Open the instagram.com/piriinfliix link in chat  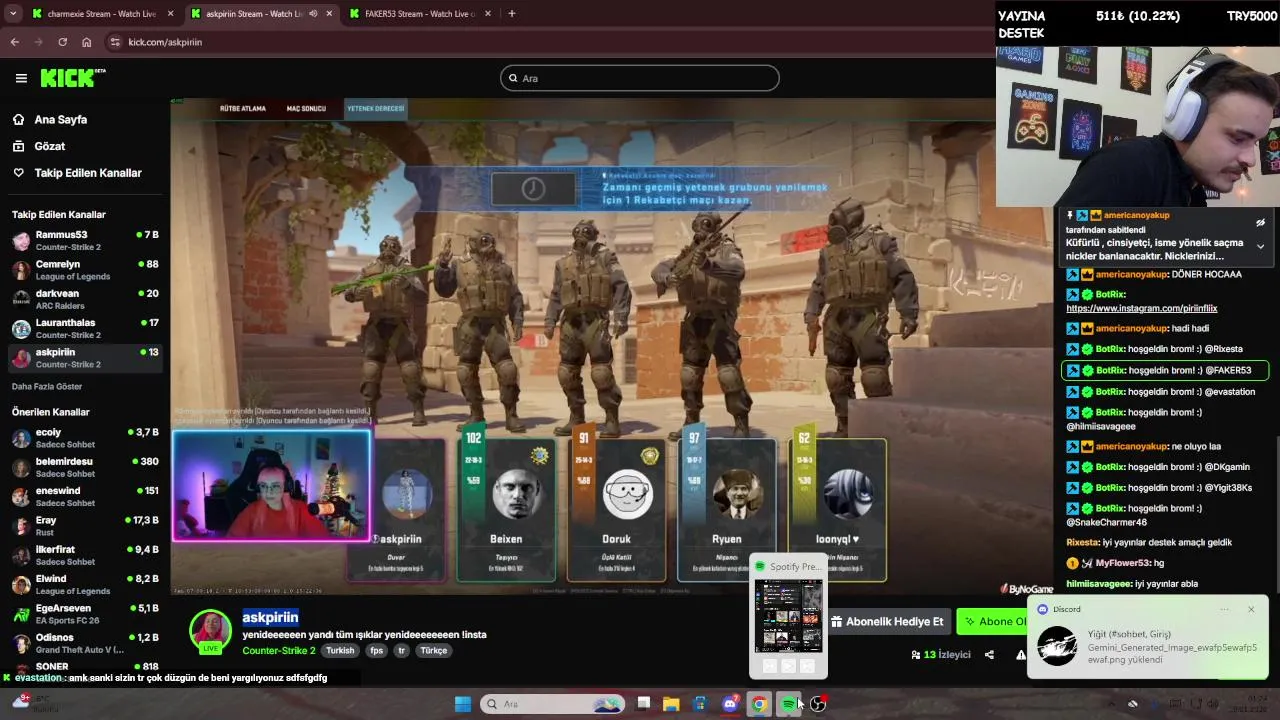1141,308
